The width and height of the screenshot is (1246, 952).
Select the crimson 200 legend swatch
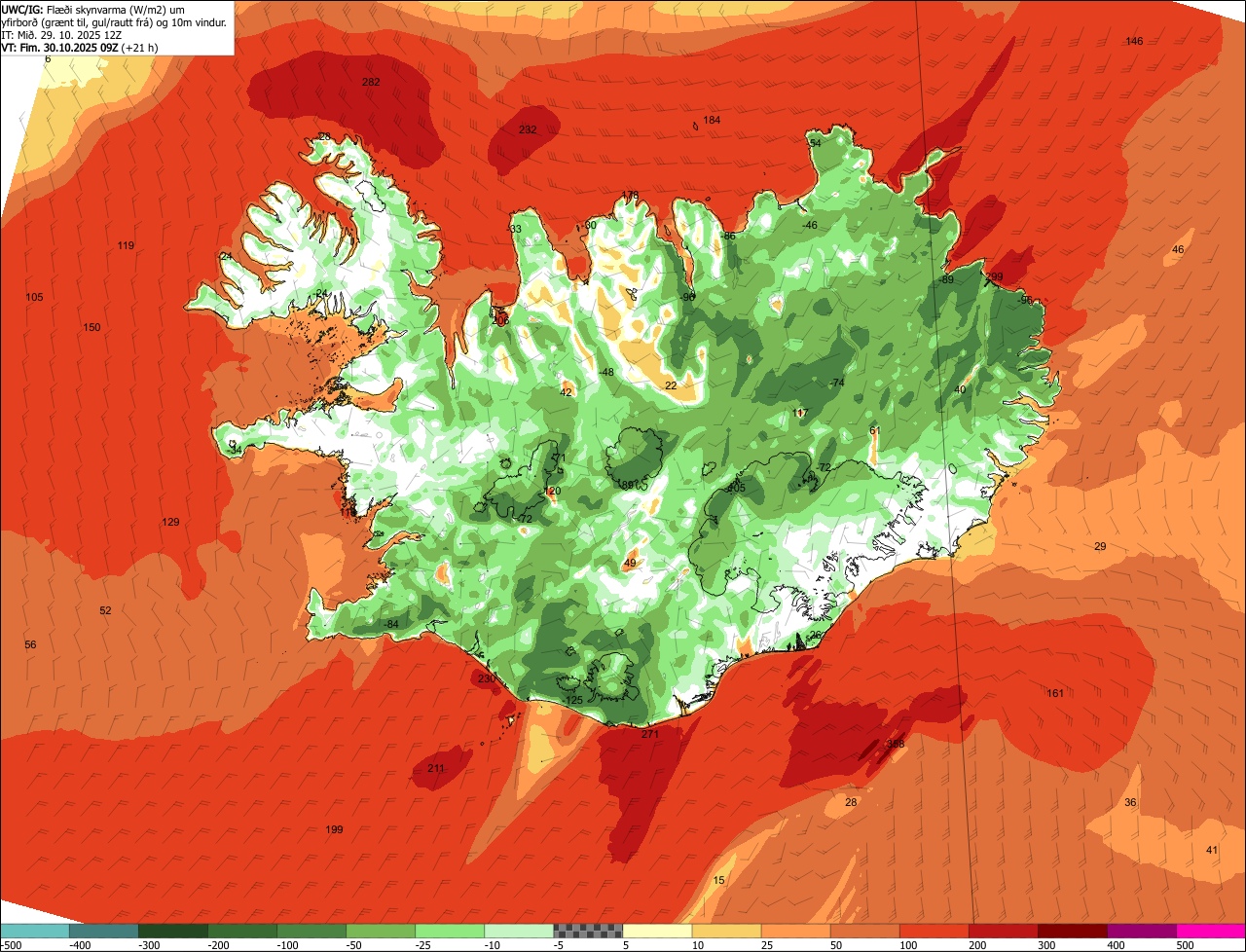coord(1004,931)
